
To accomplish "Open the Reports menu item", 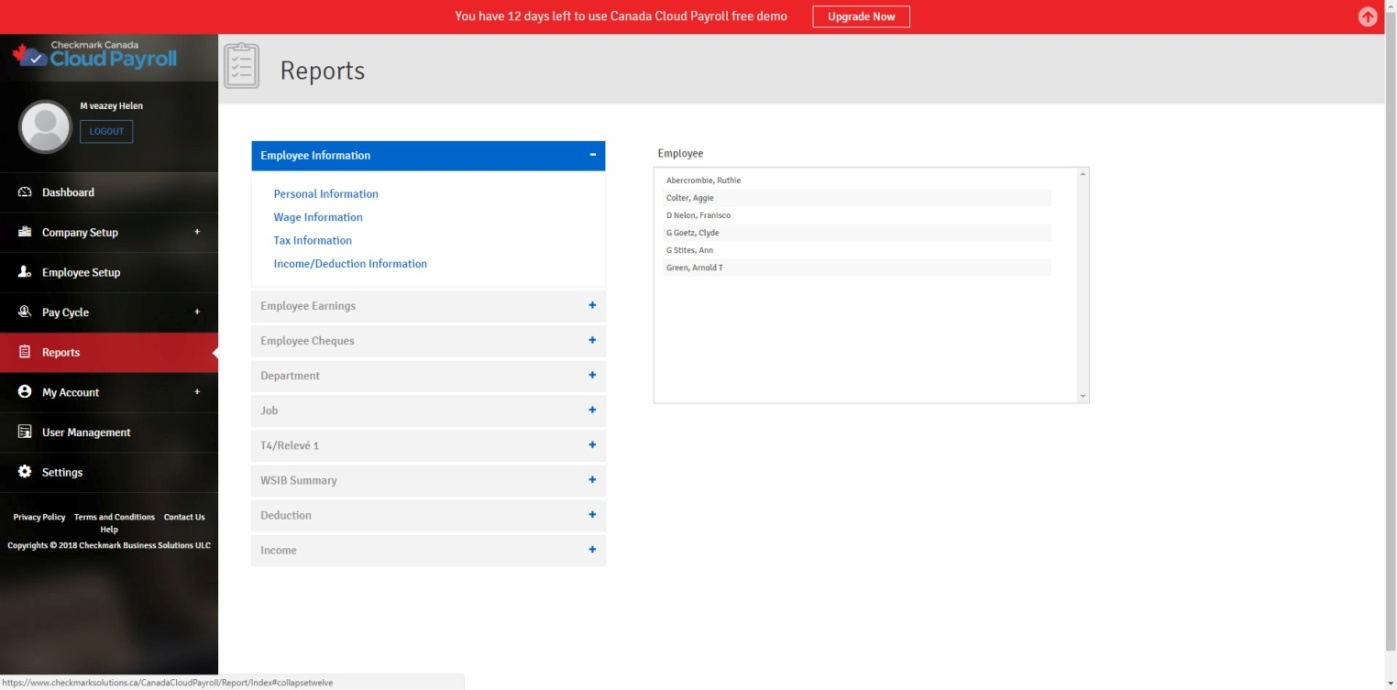I will pos(61,352).
